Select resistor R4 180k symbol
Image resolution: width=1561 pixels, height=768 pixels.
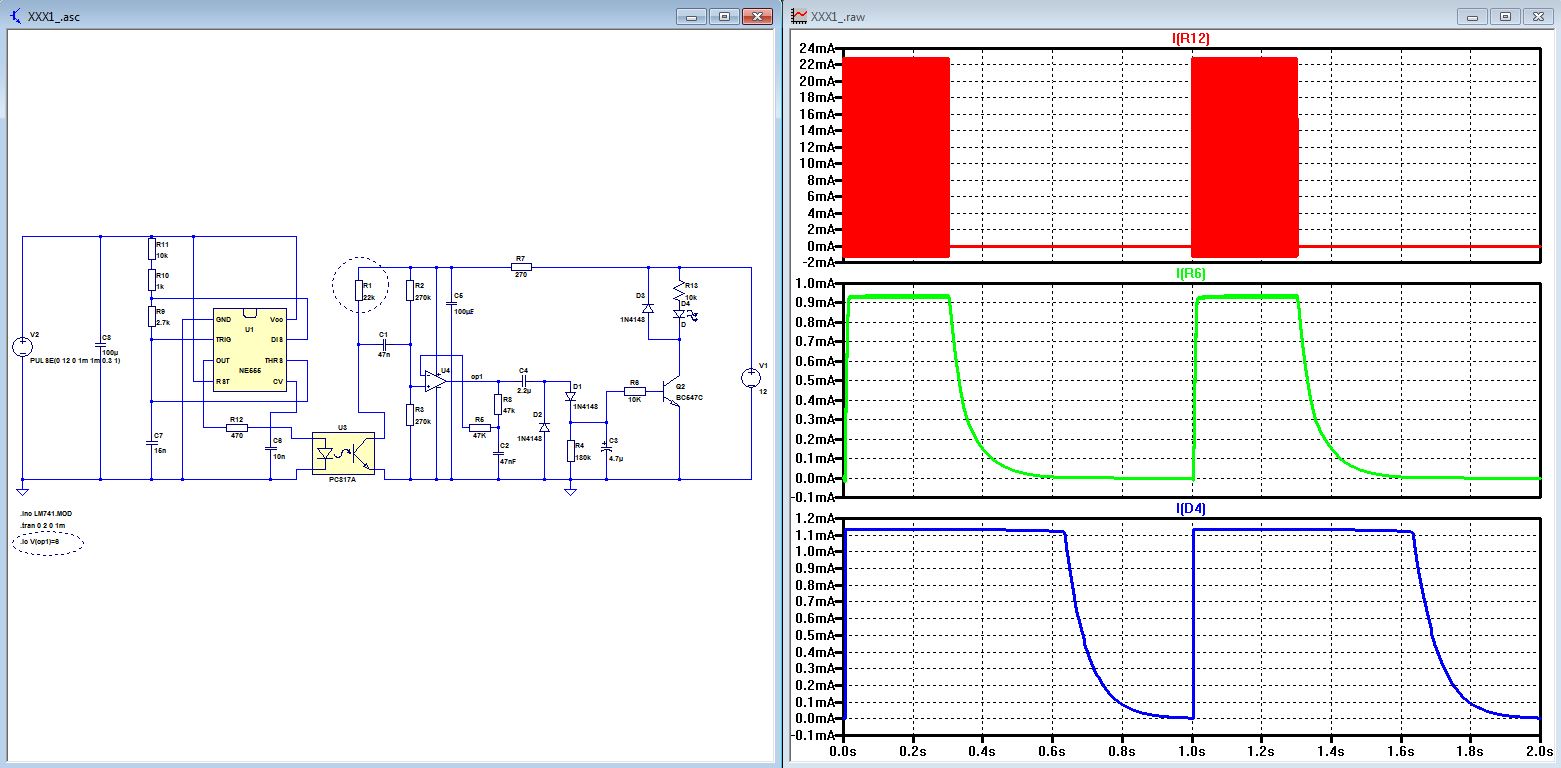pyautogui.click(x=570, y=451)
